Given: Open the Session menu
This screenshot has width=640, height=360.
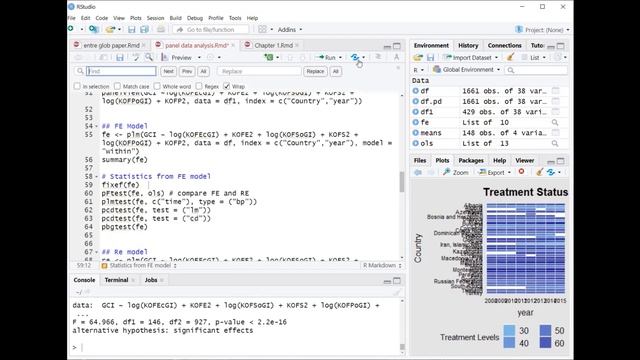Looking at the screenshot, I should [155, 18].
